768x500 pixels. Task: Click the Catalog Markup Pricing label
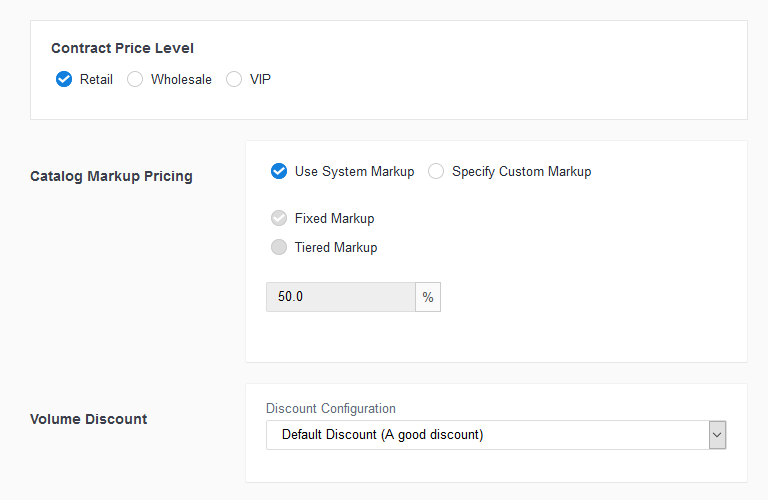(x=111, y=176)
